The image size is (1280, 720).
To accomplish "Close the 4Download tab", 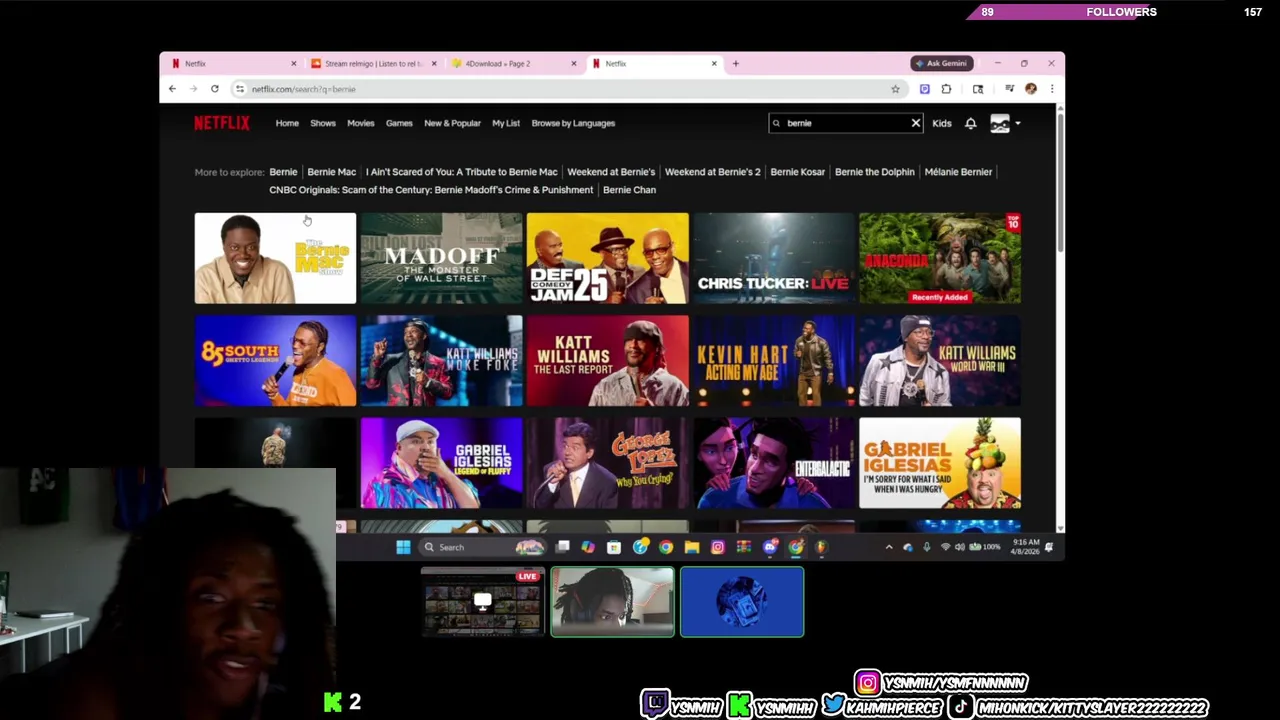I will (x=574, y=63).
